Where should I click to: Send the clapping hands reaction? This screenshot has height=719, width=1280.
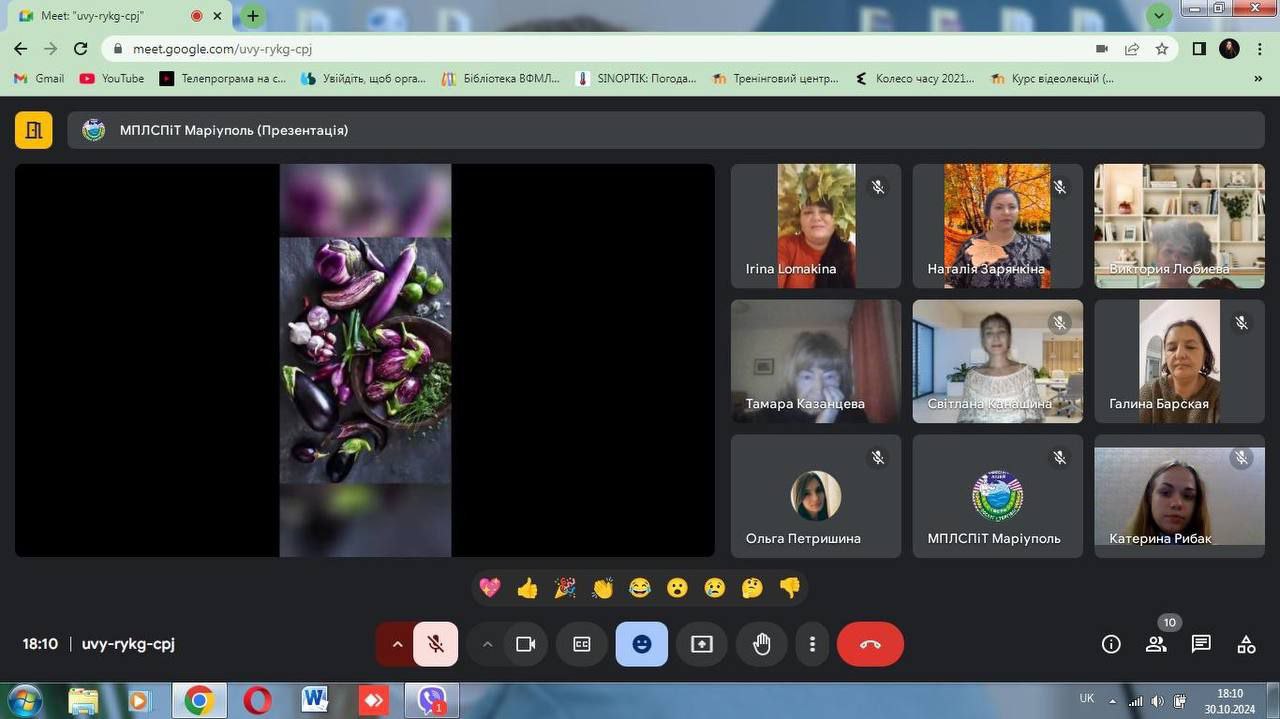pos(602,588)
